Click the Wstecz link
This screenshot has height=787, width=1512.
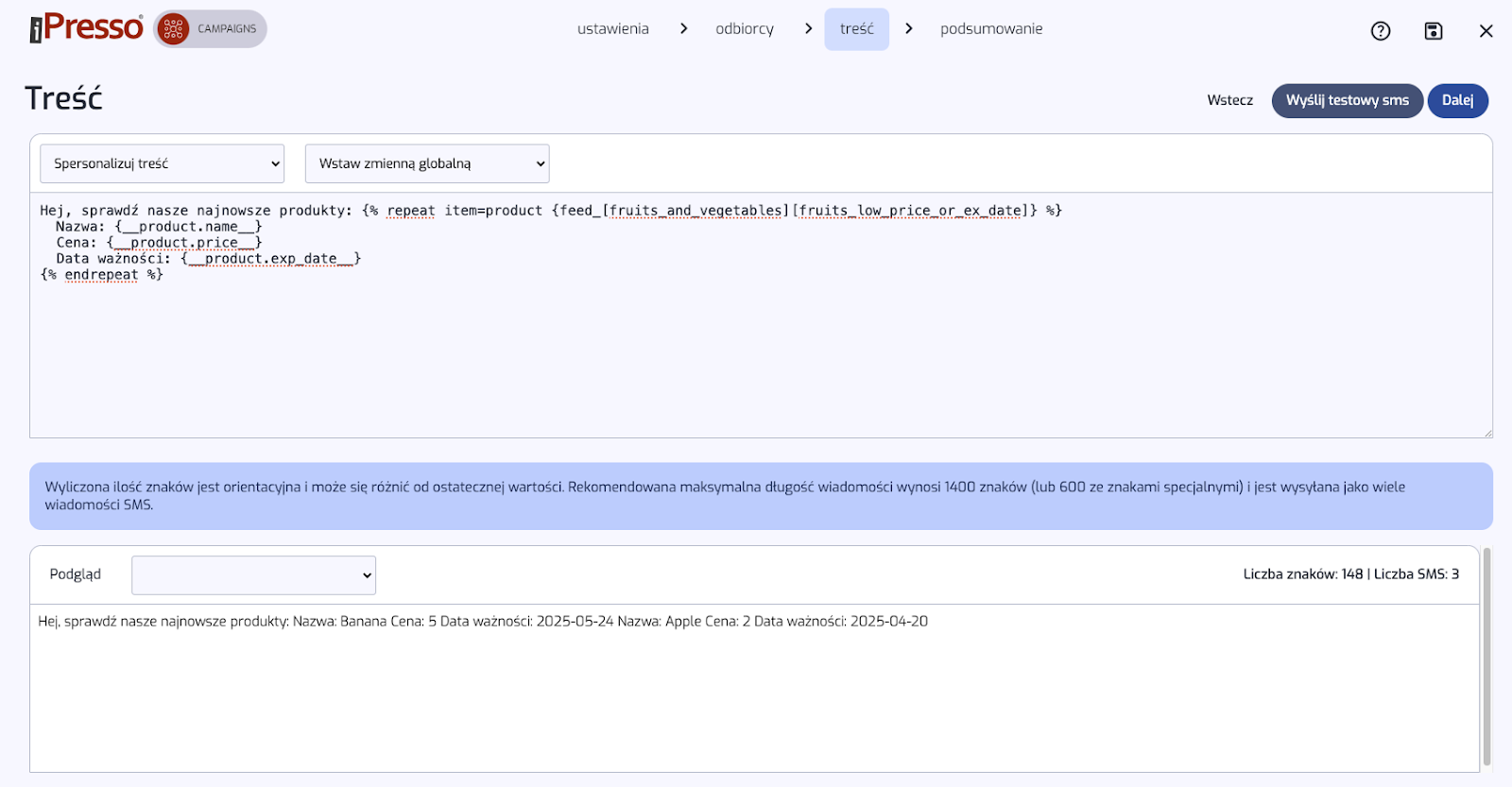click(1229, 101)
